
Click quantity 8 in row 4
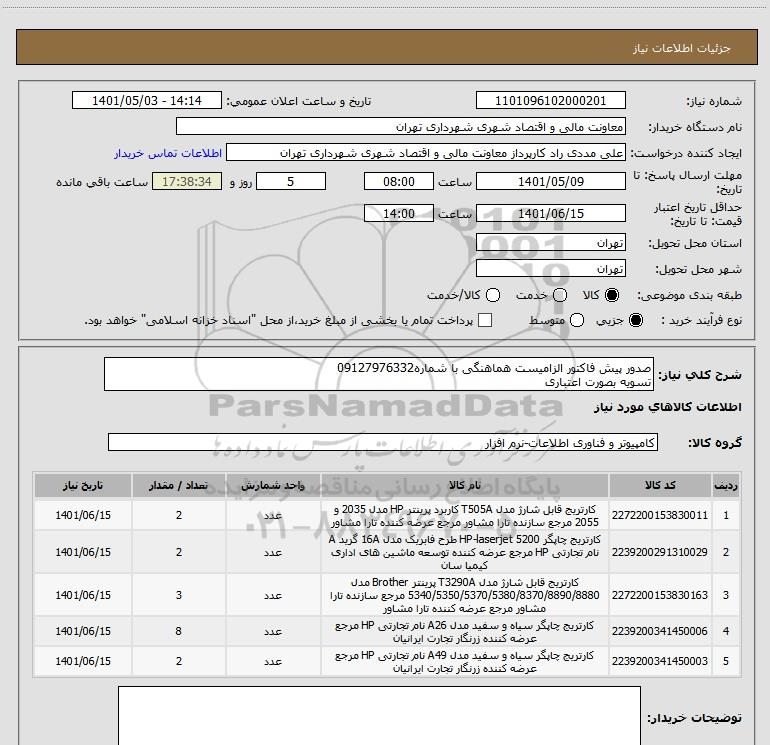pos(179,631)
